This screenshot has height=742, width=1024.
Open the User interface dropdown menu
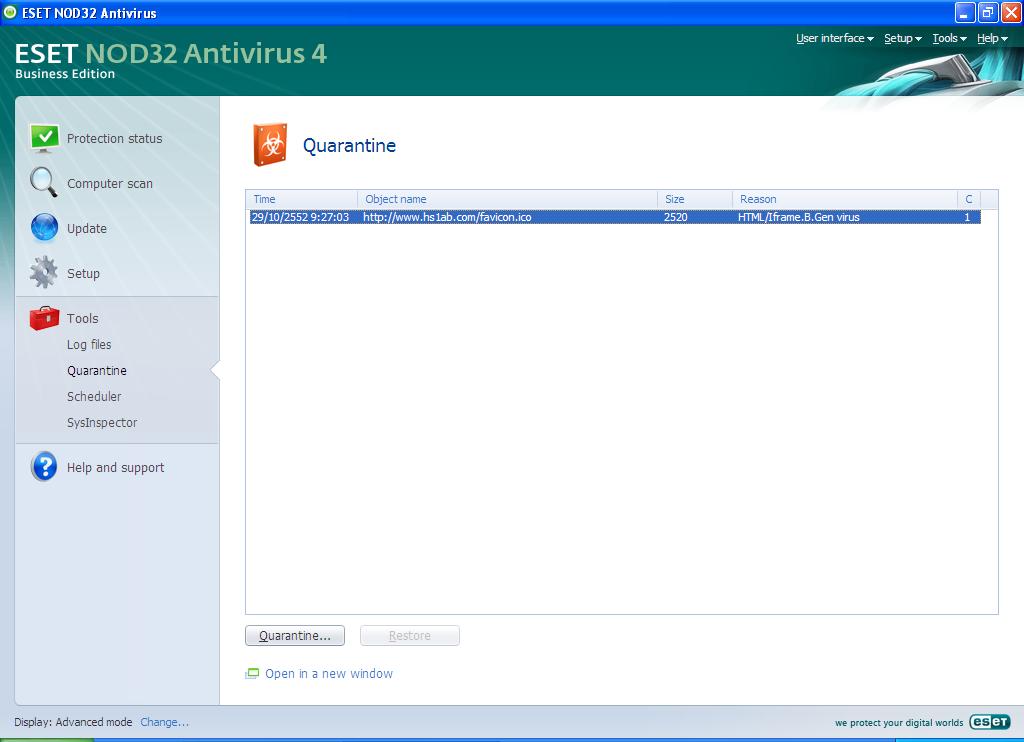pos(834,38)
